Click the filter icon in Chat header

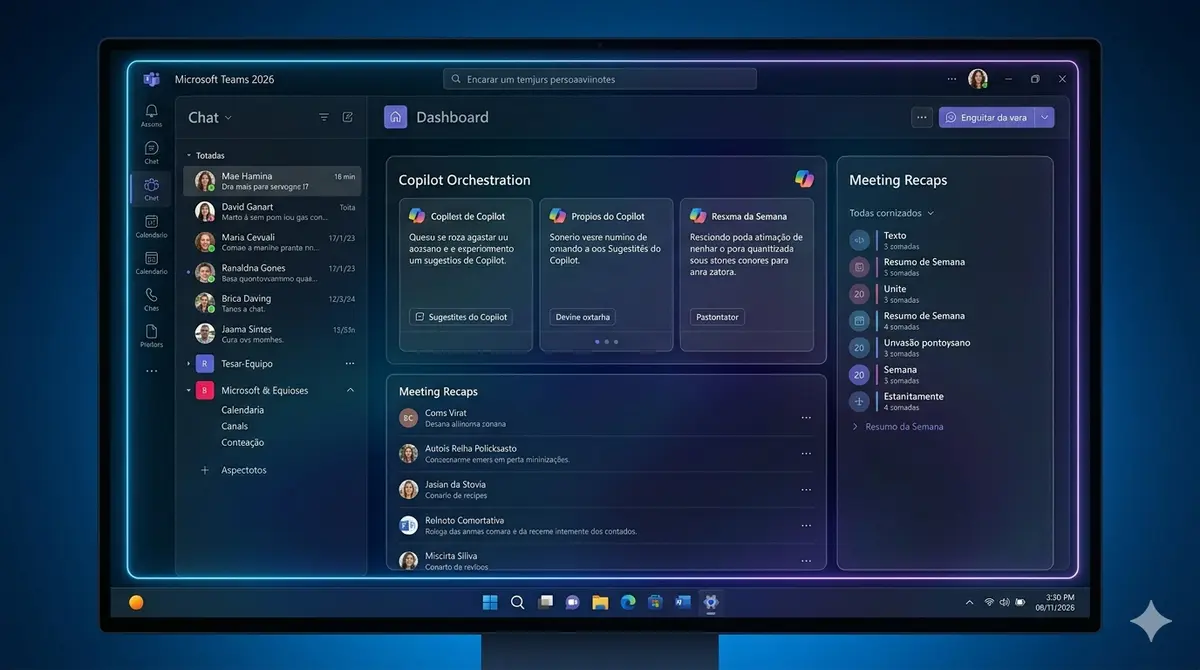tap(324, 117)
